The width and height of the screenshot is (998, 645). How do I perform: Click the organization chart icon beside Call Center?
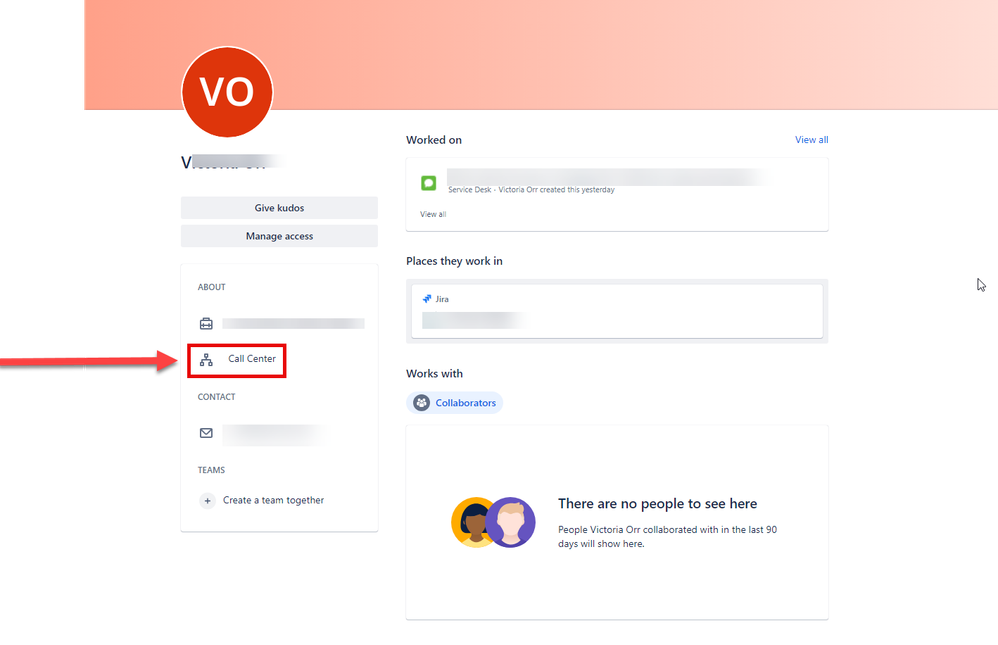[206, 360]
